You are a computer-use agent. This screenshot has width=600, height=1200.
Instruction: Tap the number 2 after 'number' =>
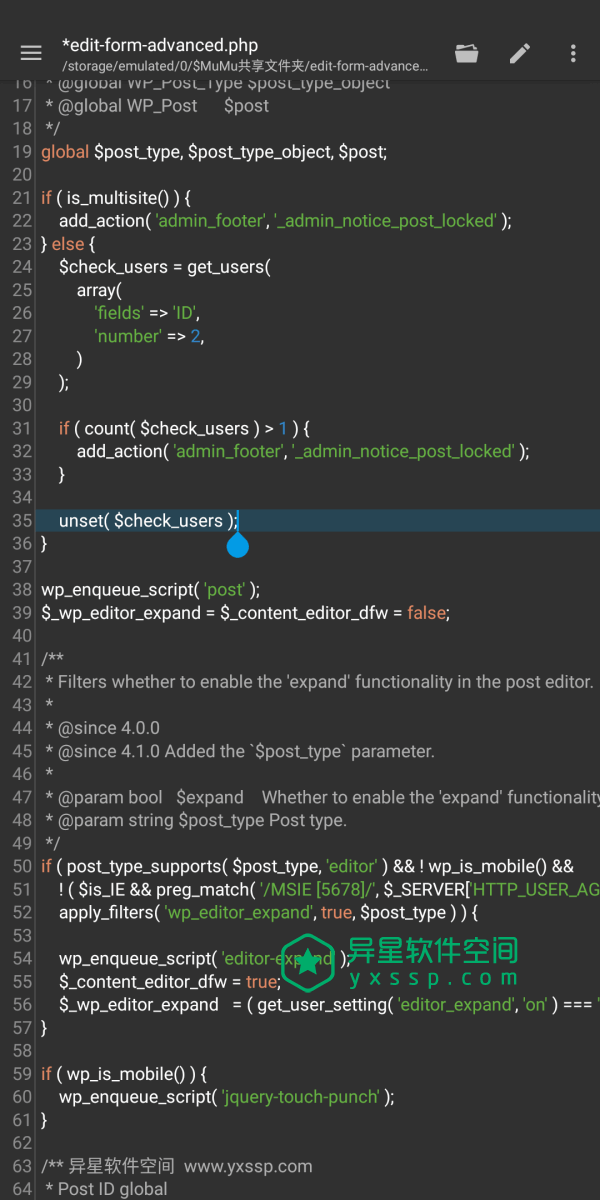[196, 336]
